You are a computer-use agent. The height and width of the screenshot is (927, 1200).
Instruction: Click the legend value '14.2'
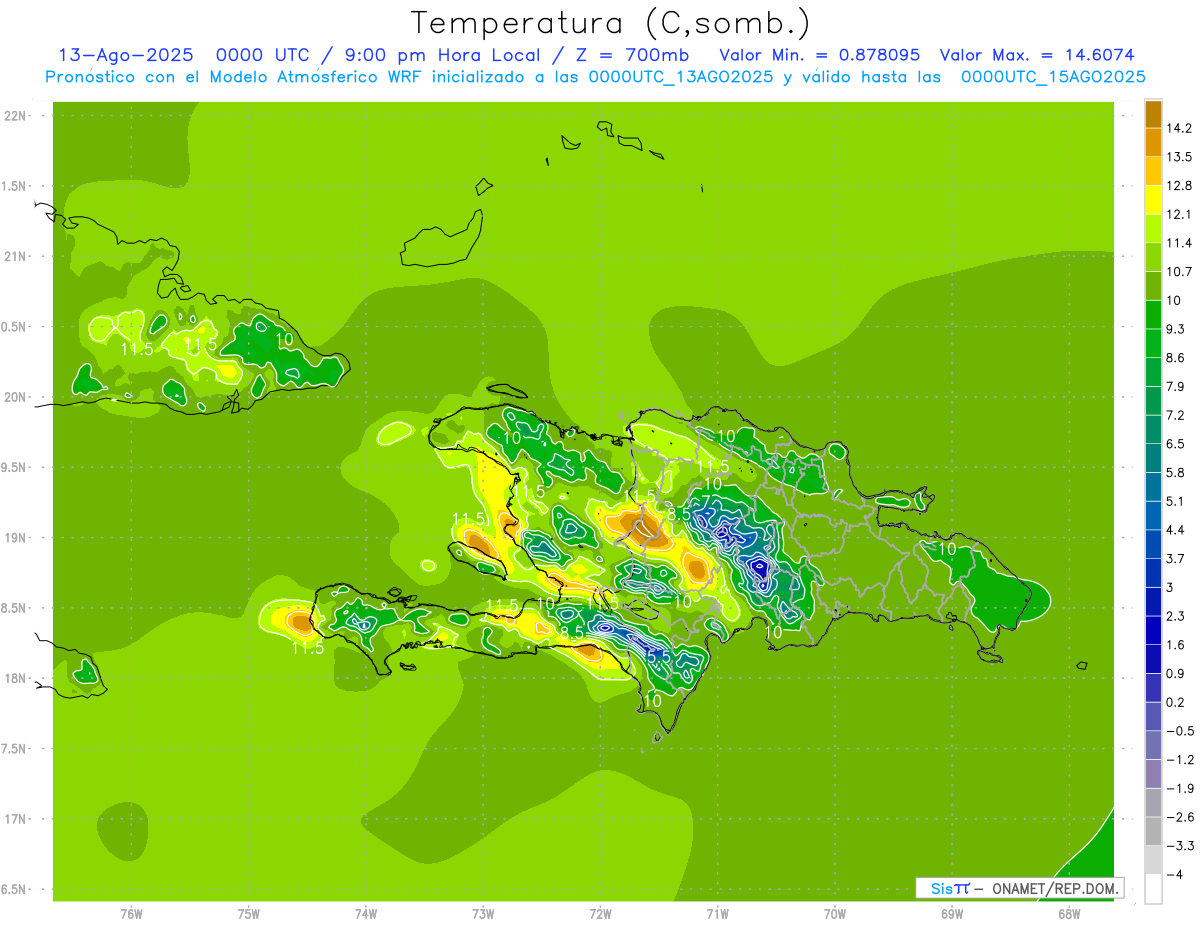[x=1180, y=128]
